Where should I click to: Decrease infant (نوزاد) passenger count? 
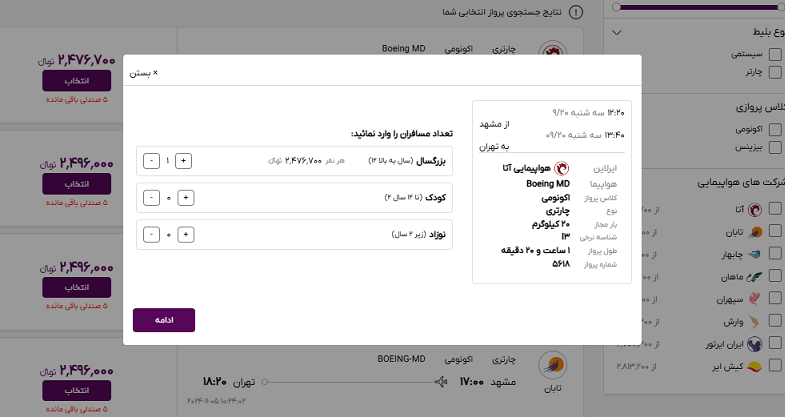point(151,234)
